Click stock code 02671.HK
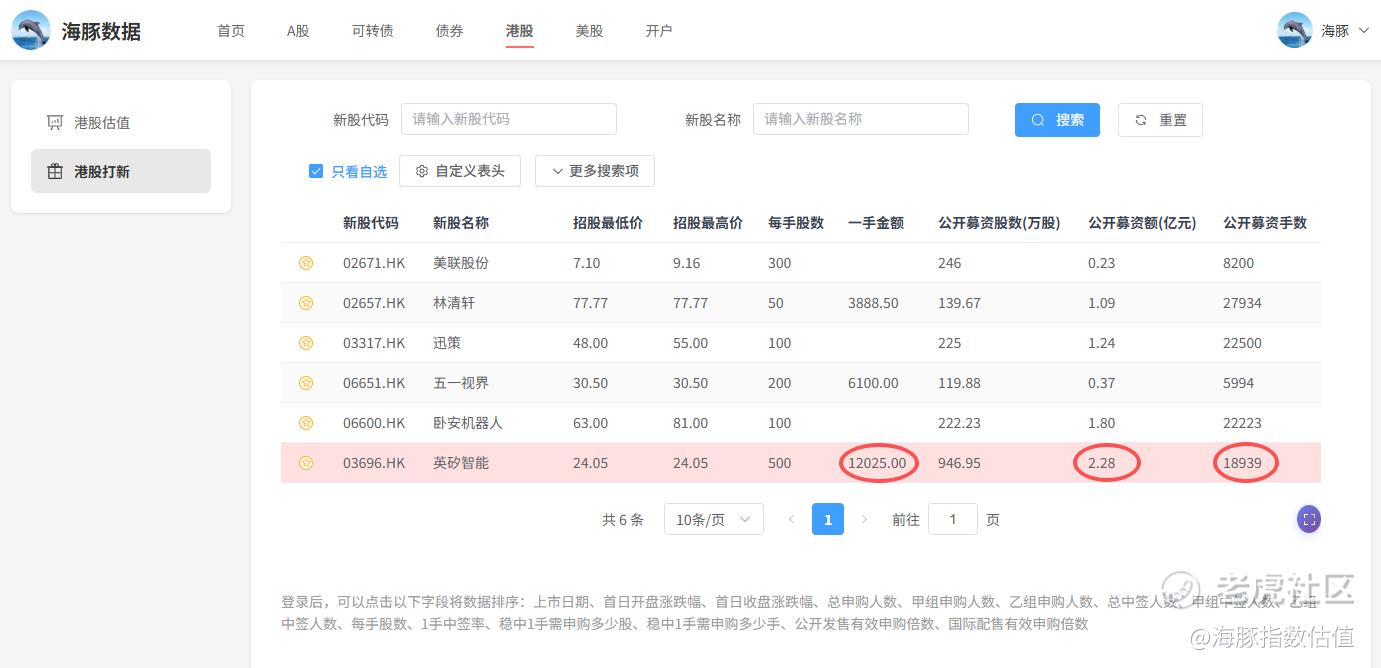 click(x=374, y=263)
